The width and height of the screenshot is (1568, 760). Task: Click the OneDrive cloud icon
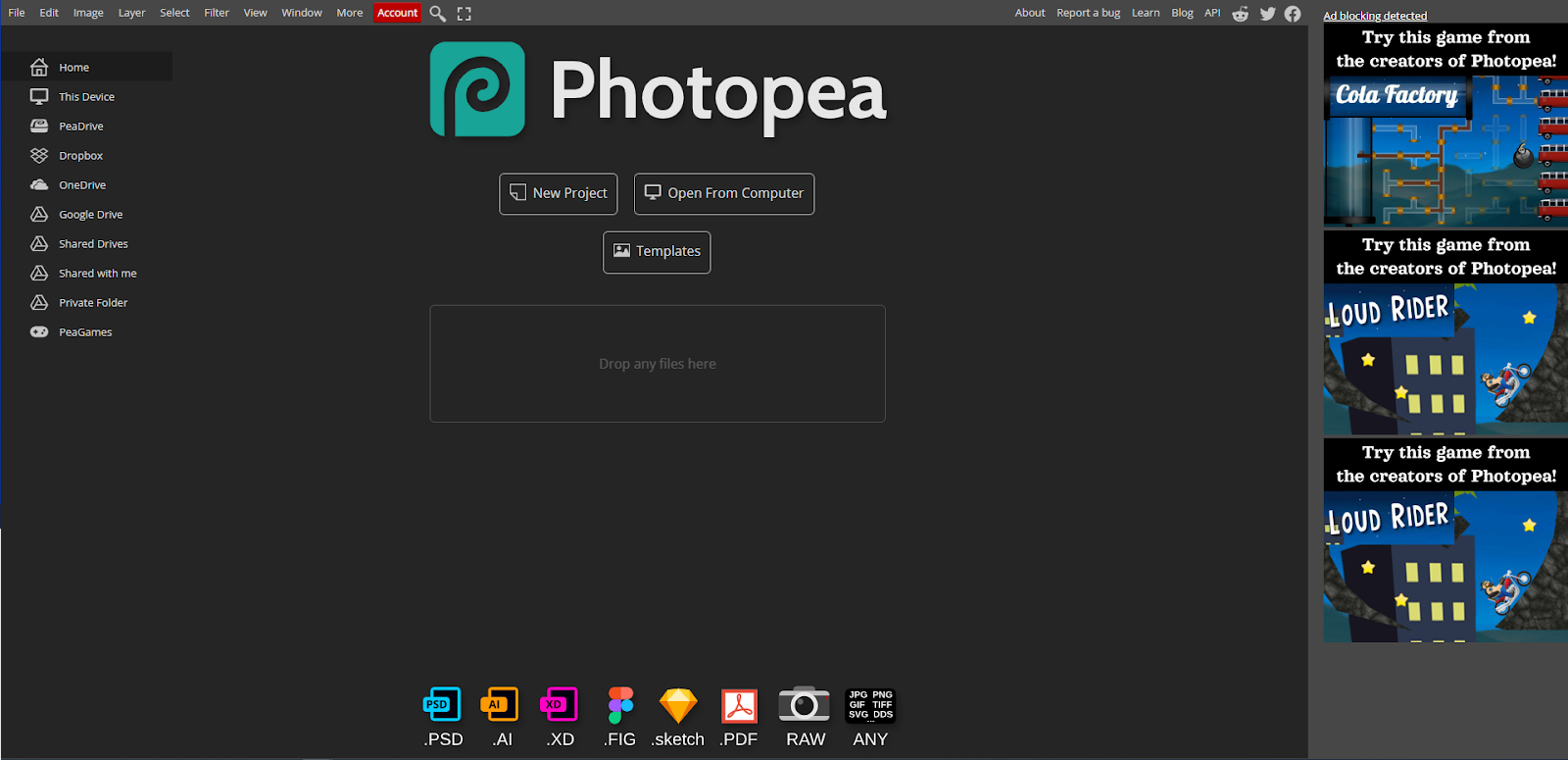[x=39, y=185]
